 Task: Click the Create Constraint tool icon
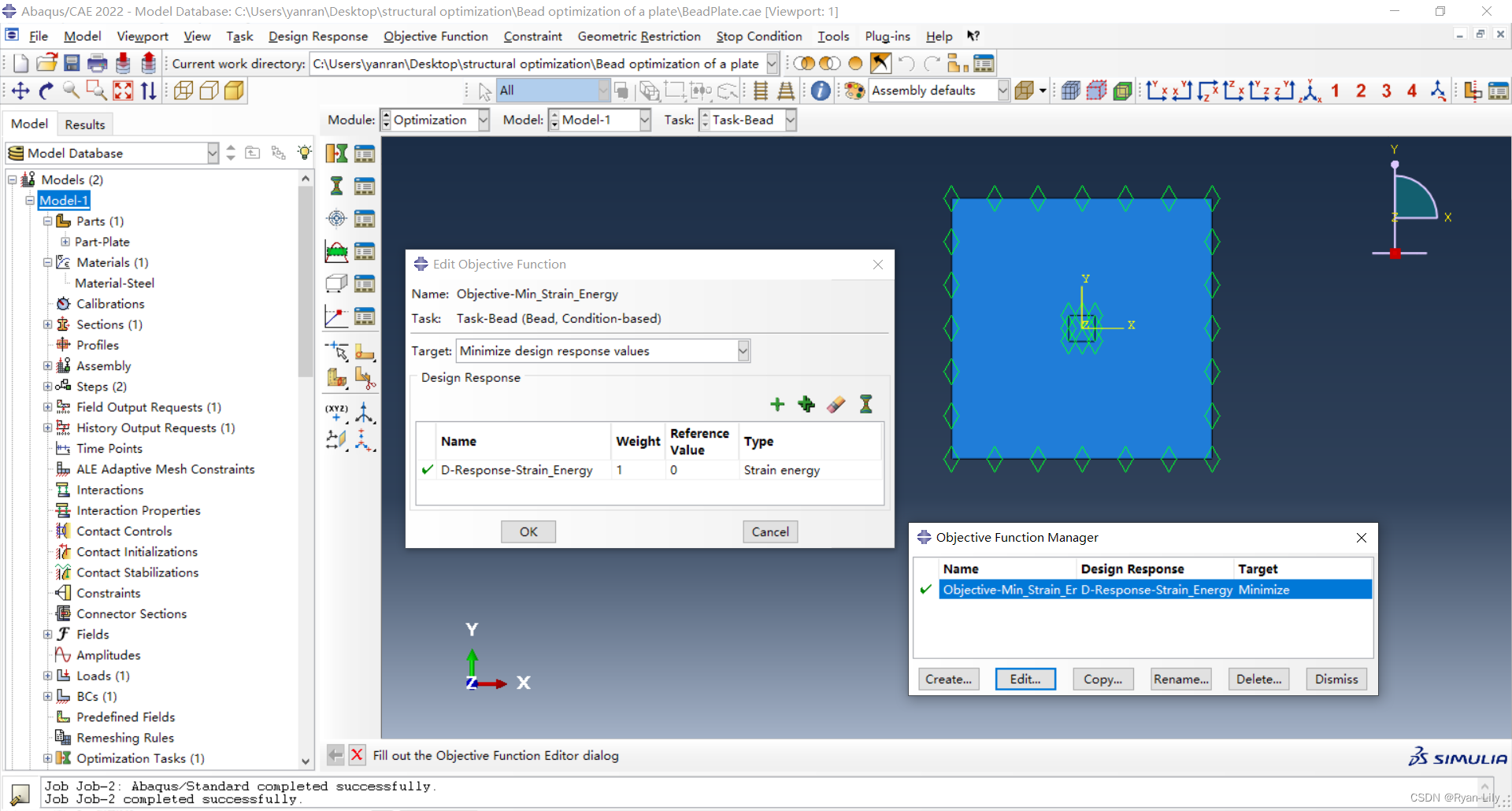(336, 251)
